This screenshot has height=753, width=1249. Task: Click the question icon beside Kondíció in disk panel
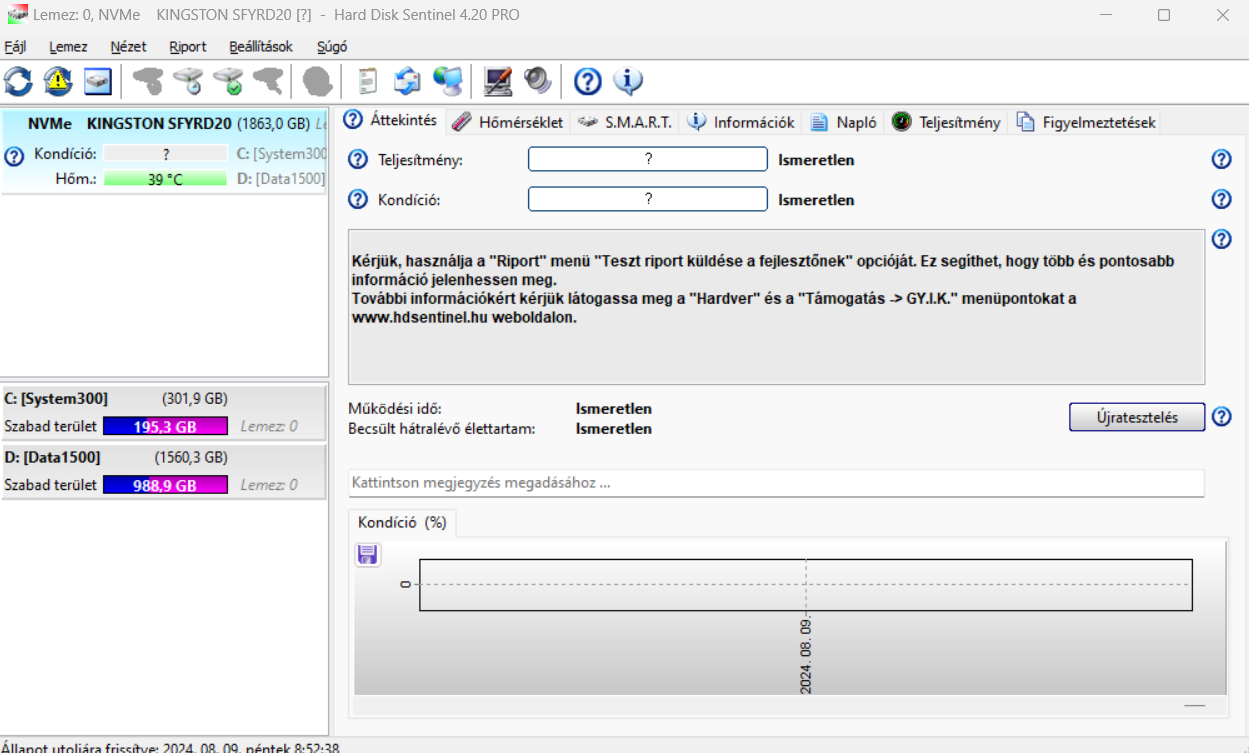pos(14,156)
